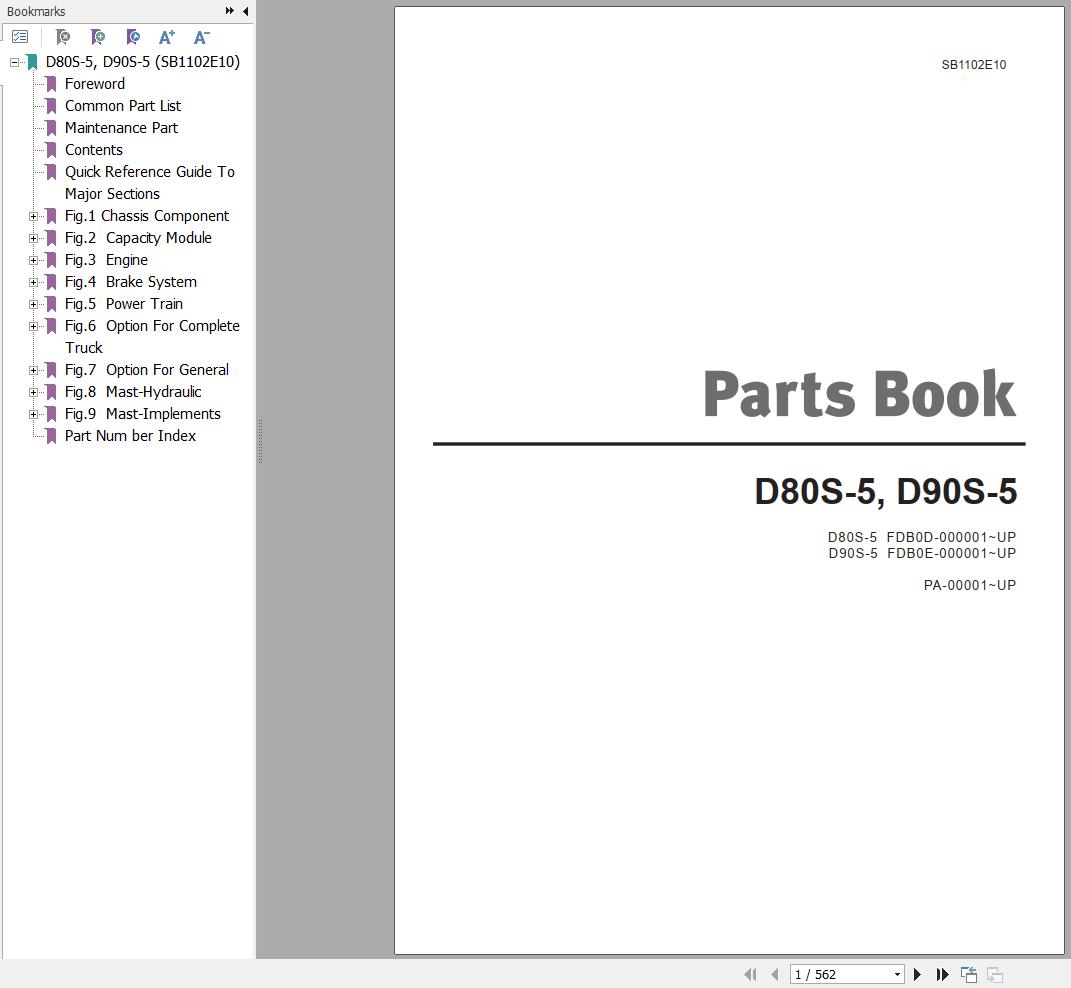Click the bookmark icon beside Fig.3 Engine
Image resolution: width=1071 pixels, height=988 pixels.
click(51, 260)
